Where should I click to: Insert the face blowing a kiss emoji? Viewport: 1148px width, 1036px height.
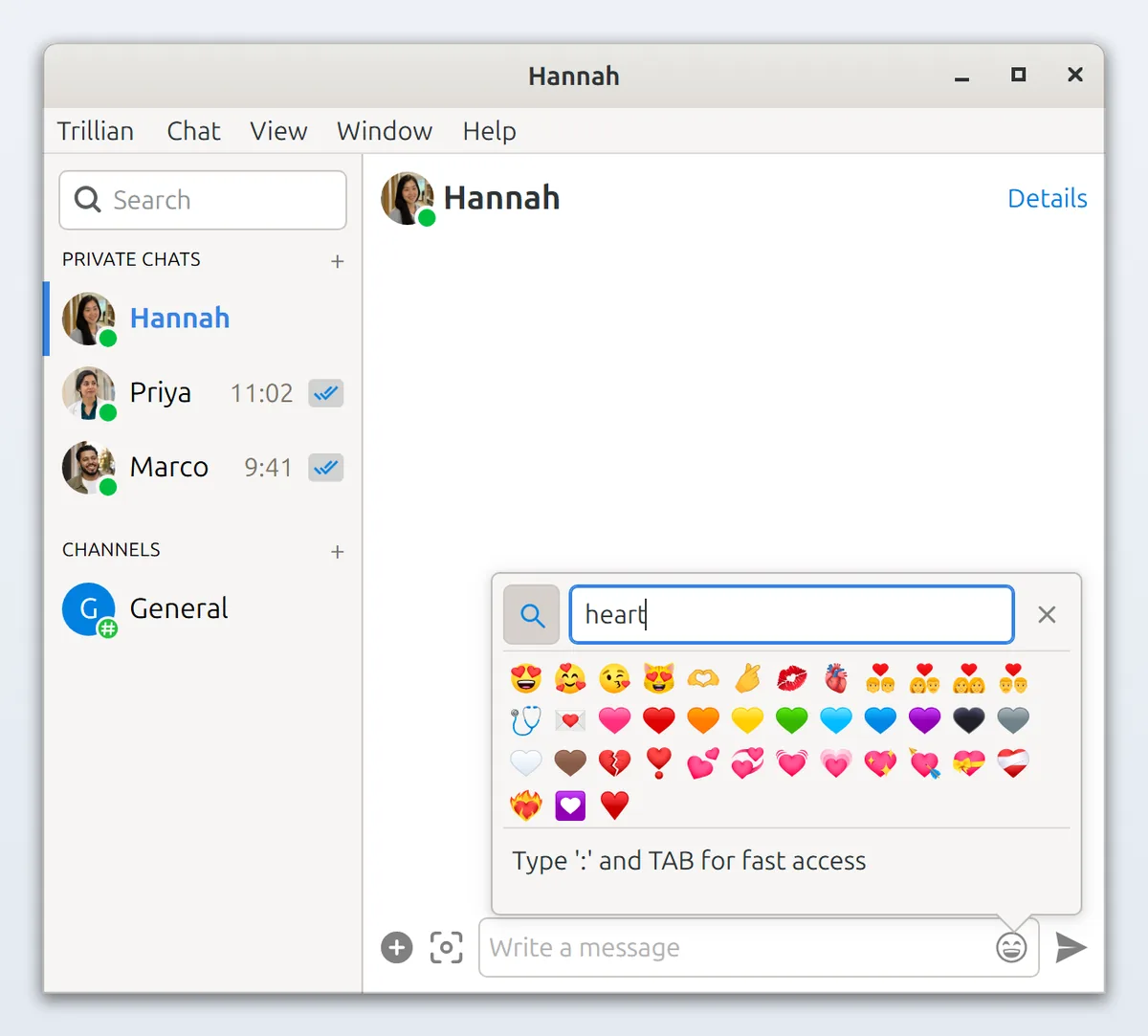click(614, 678)
